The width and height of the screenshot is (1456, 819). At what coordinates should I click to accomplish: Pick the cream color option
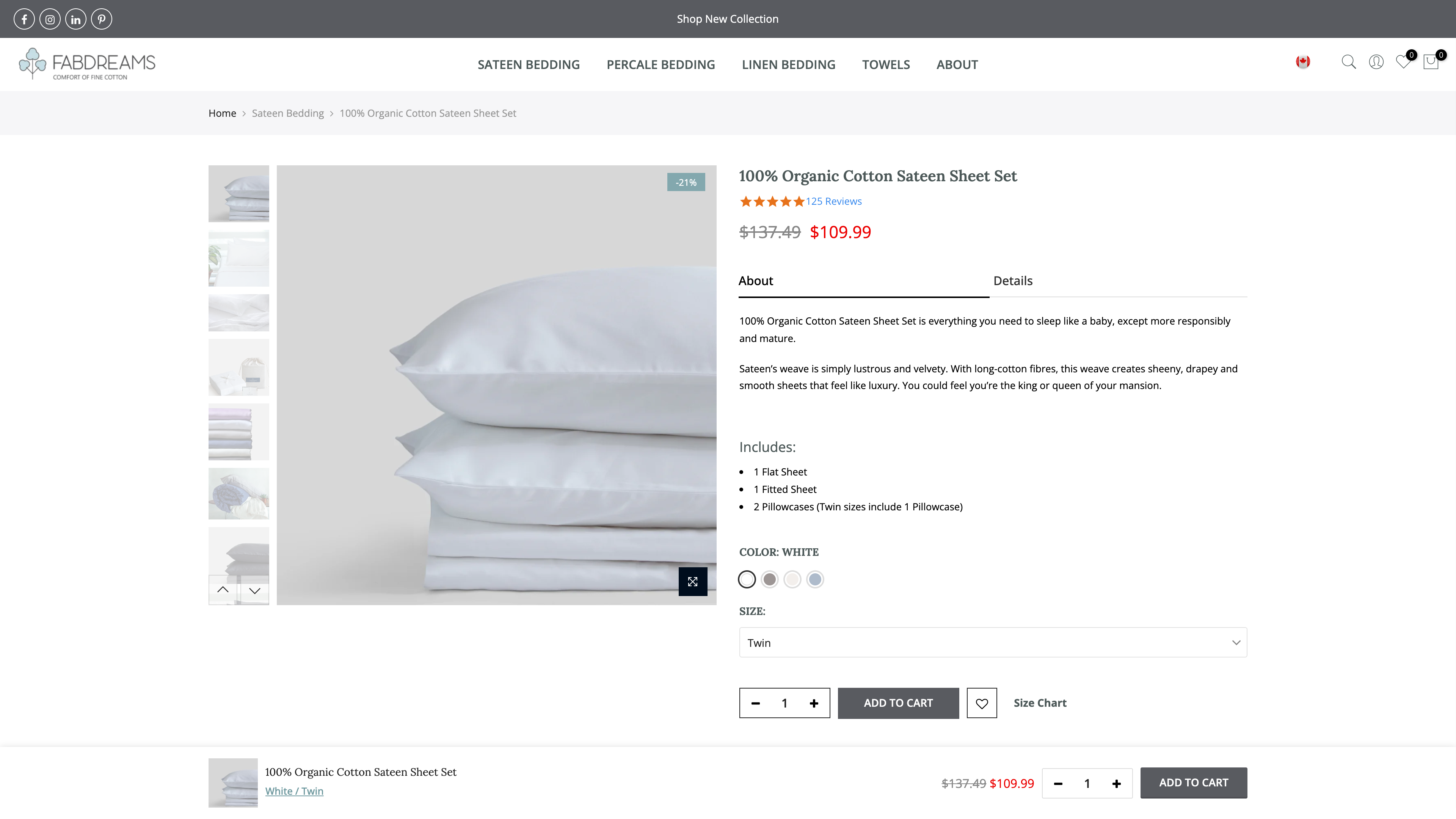click(x=792, y=579)
